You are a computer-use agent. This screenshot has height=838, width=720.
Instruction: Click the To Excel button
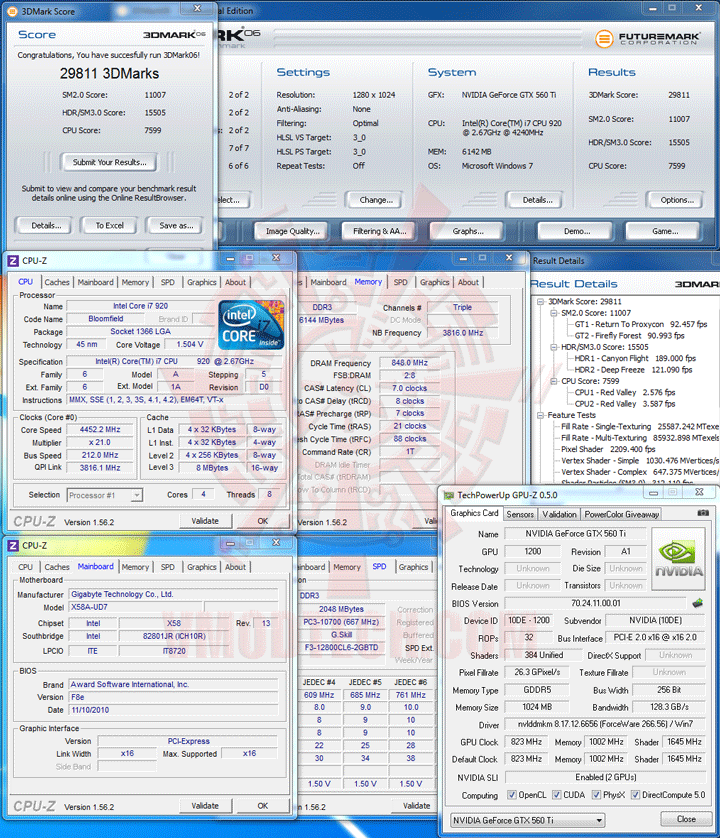tap(110, 226)
